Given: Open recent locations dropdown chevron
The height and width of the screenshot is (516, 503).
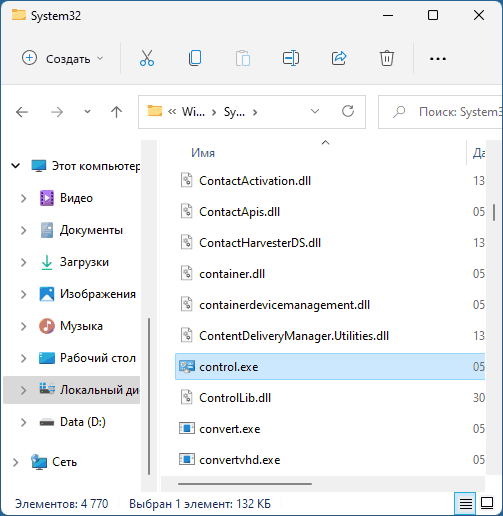Looking at the screenshot, I should (x=87, y=112).
